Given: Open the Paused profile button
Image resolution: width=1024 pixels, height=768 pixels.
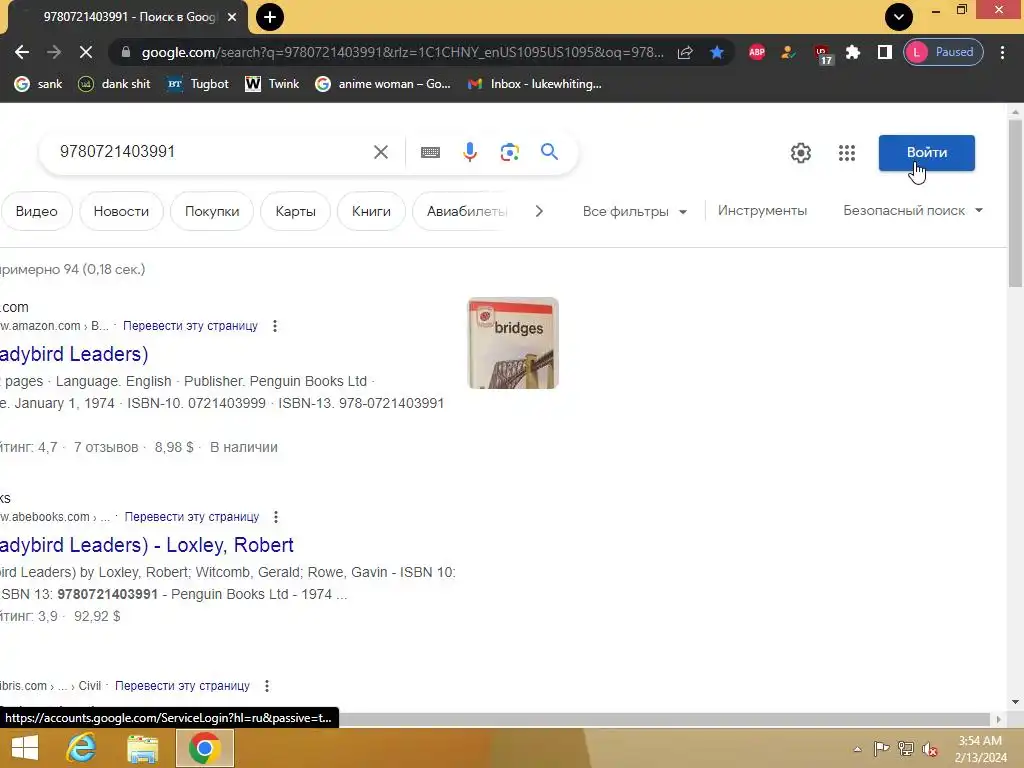Looking at the screenshot, I should (x=943, y=52).
